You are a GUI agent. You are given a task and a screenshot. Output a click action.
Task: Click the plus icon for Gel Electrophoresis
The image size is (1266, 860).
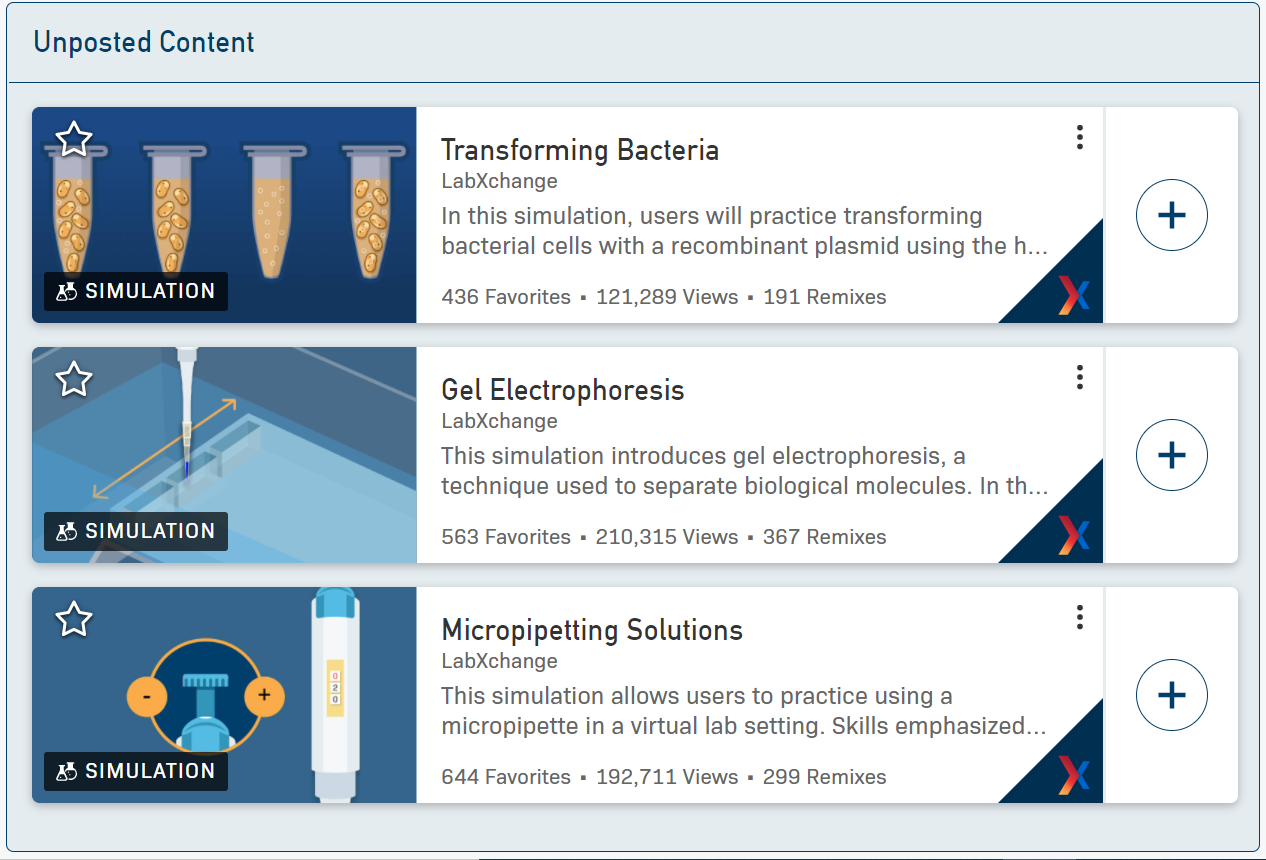[x=1171, y=455]
